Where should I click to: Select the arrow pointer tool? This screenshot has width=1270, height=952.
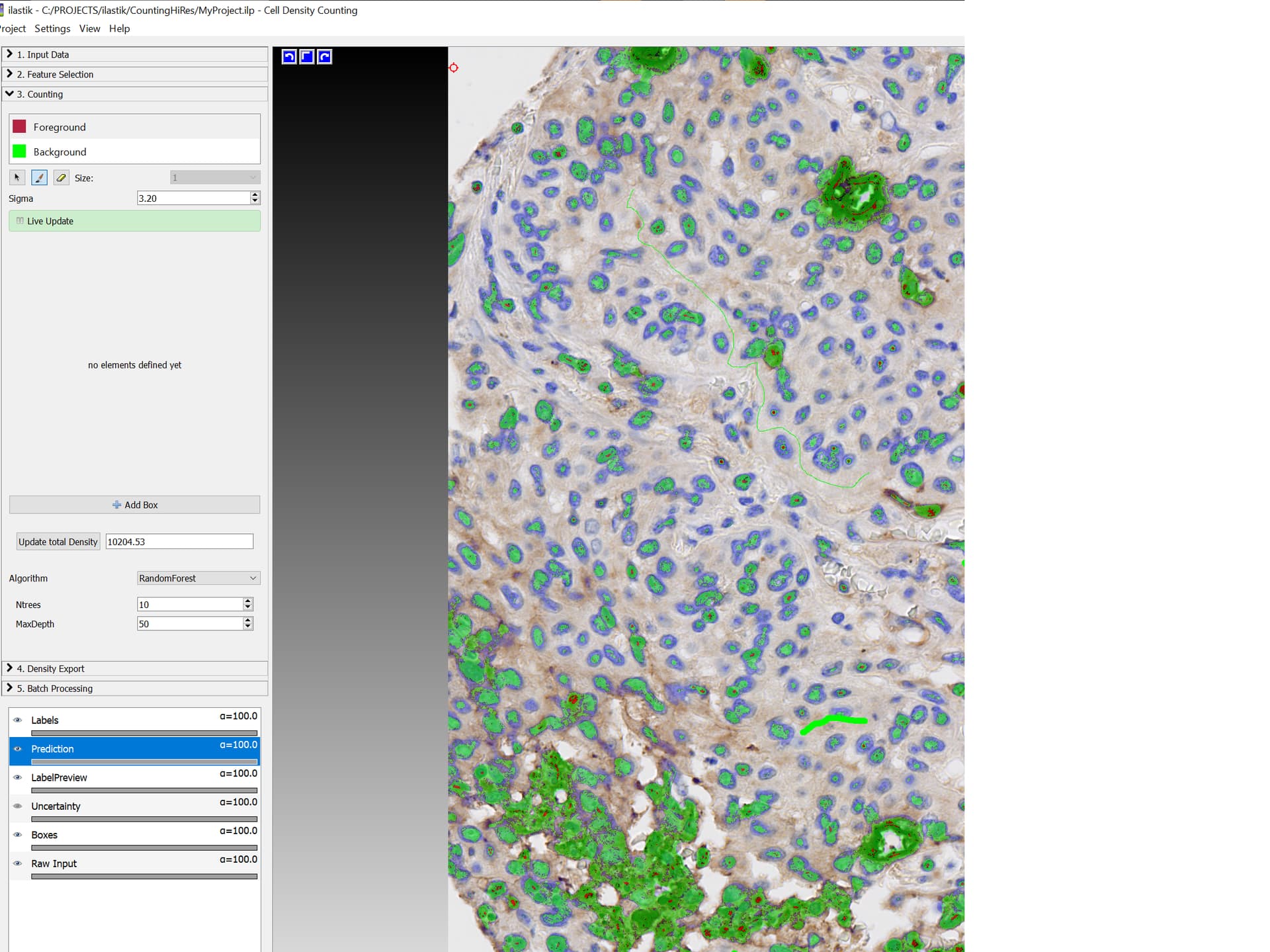(x=17, y=177)
